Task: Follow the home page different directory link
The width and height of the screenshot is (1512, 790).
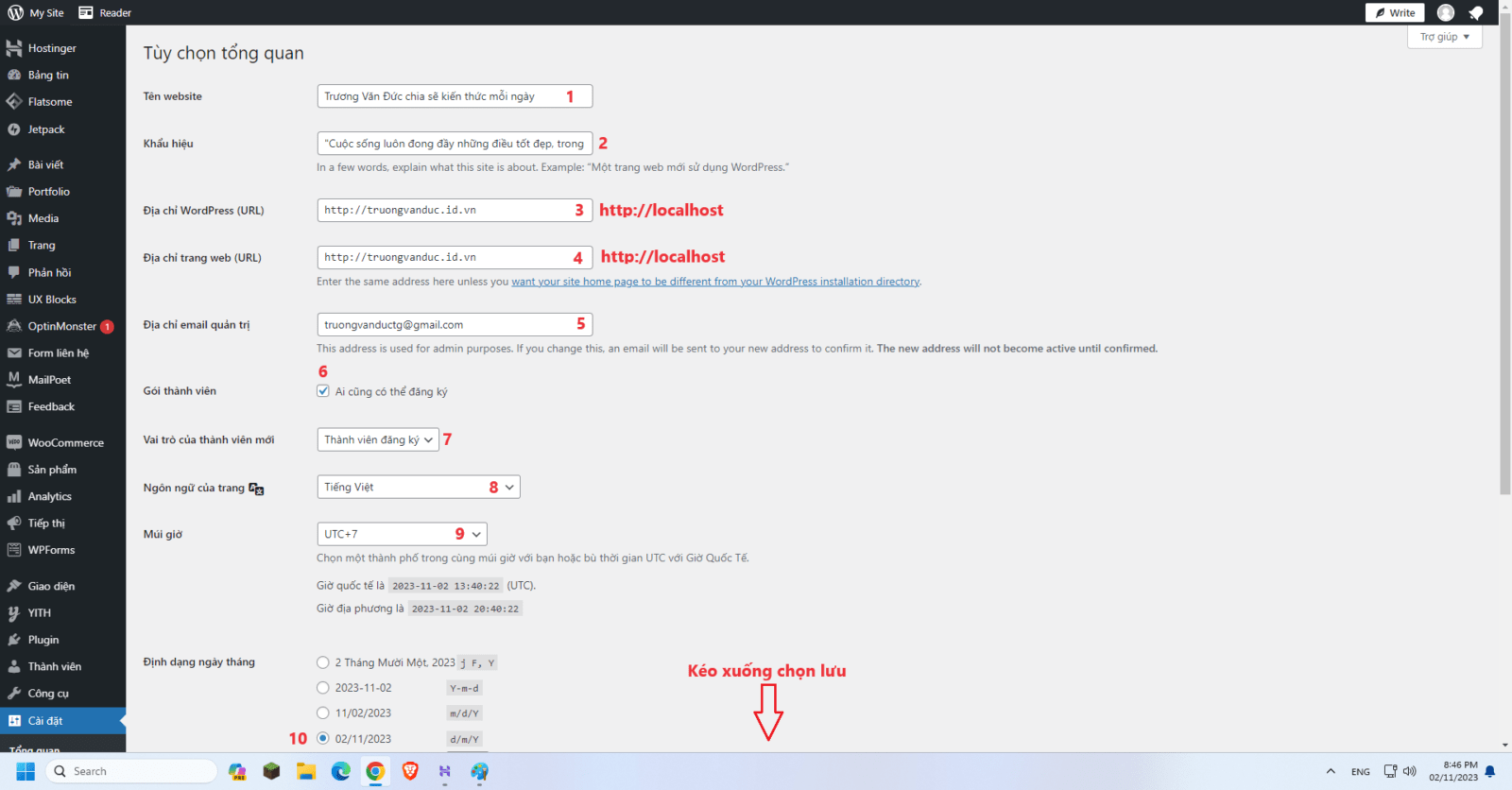Action: pos(715,282)
